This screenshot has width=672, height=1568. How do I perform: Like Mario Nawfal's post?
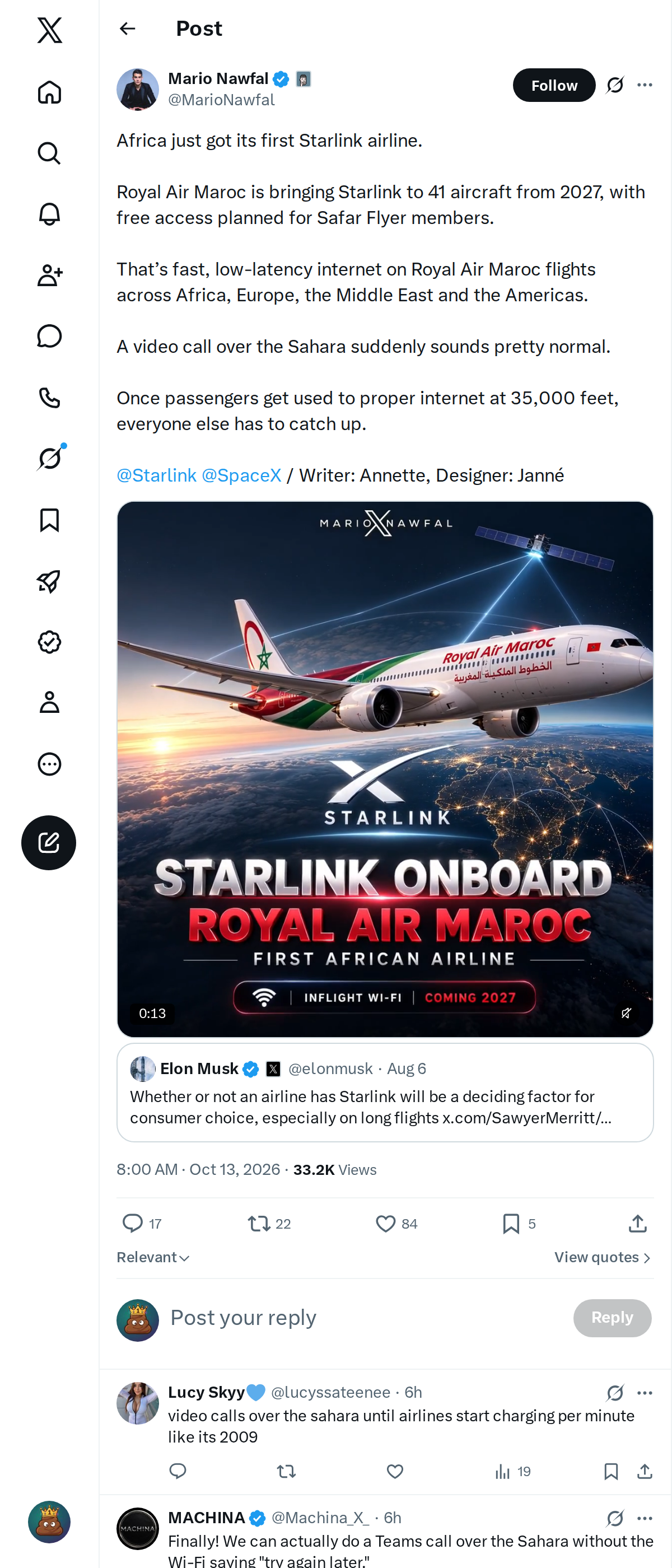pos(396,1224)
